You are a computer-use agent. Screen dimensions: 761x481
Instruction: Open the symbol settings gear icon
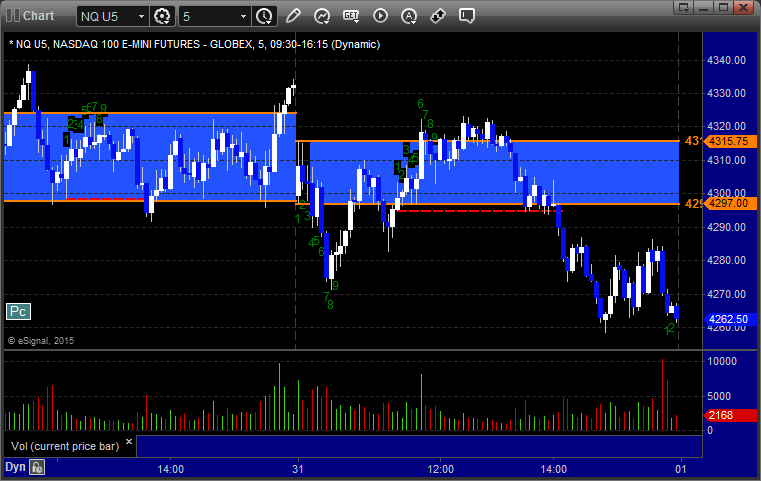162,16
